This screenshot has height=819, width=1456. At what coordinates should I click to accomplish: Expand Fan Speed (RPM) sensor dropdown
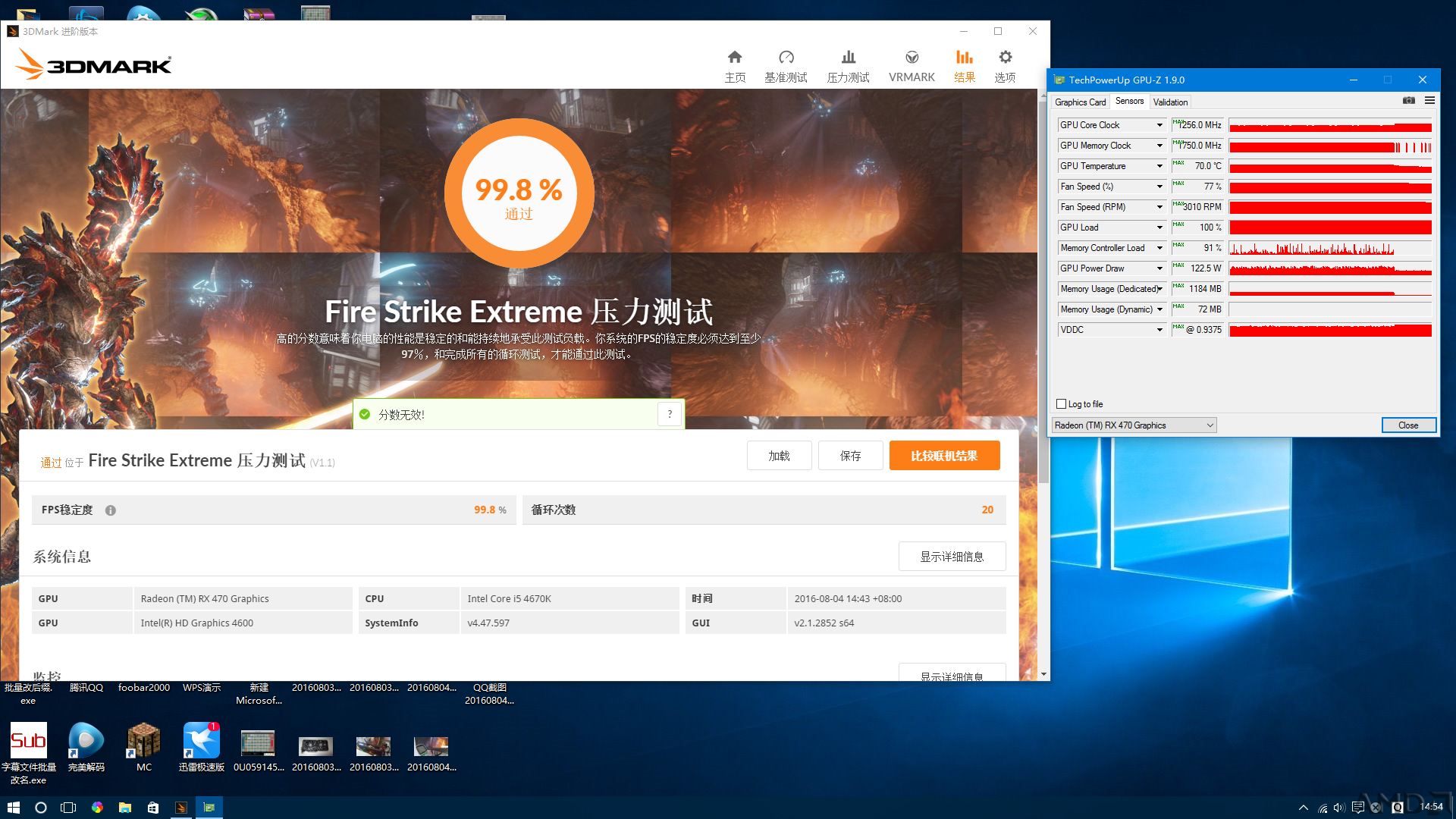click(x=1159, y=207)
